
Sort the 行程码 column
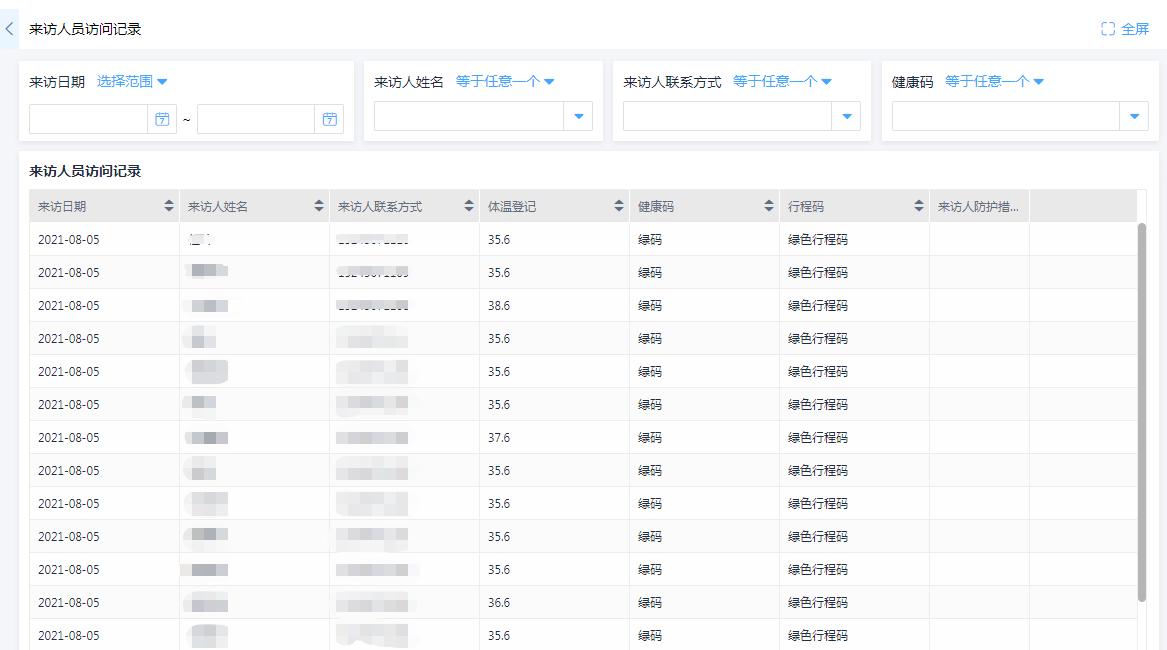920,204
